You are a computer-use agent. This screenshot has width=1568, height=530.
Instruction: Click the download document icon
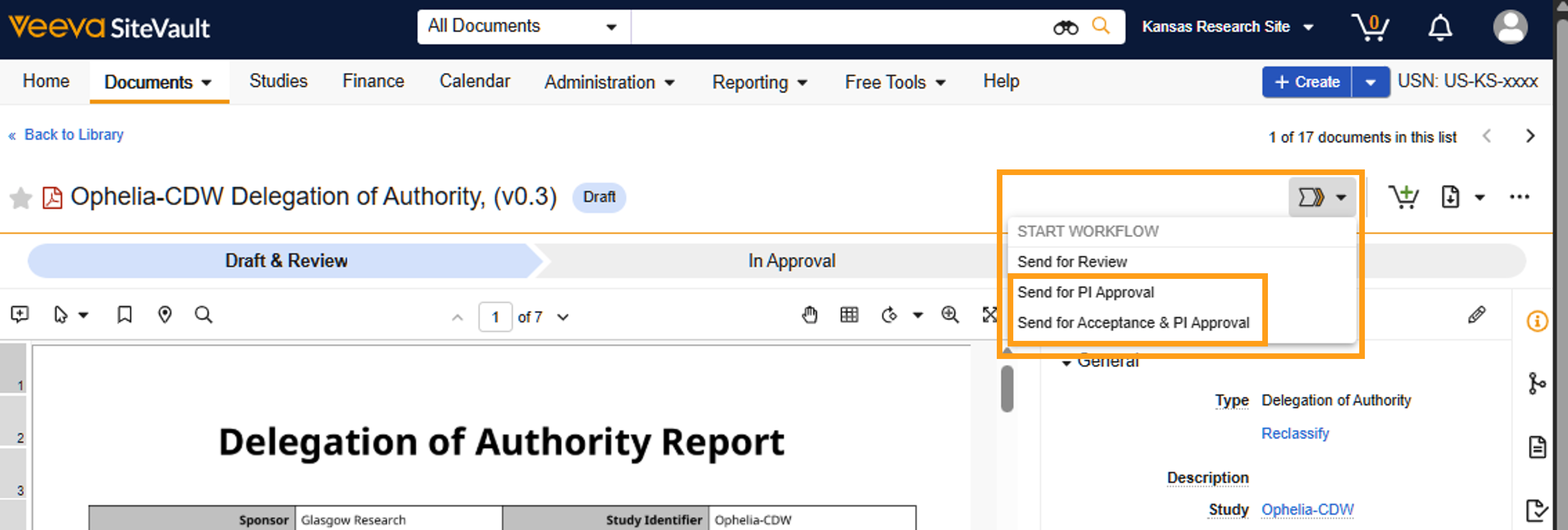[1450, 197]
